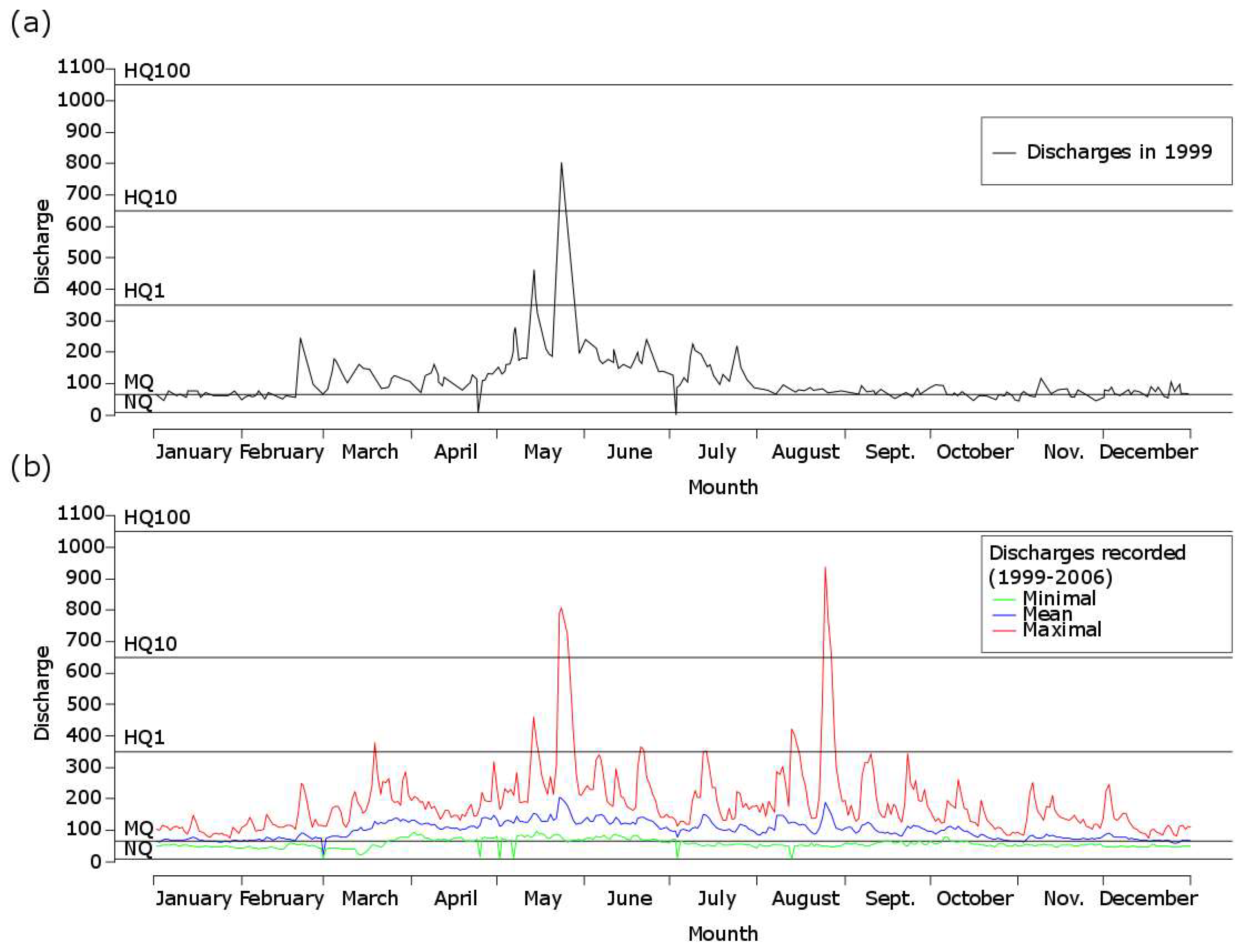Click 'Discharges recorded (1999-2006)' legend title
The image size is (1244, 952).
point(1086,565)
